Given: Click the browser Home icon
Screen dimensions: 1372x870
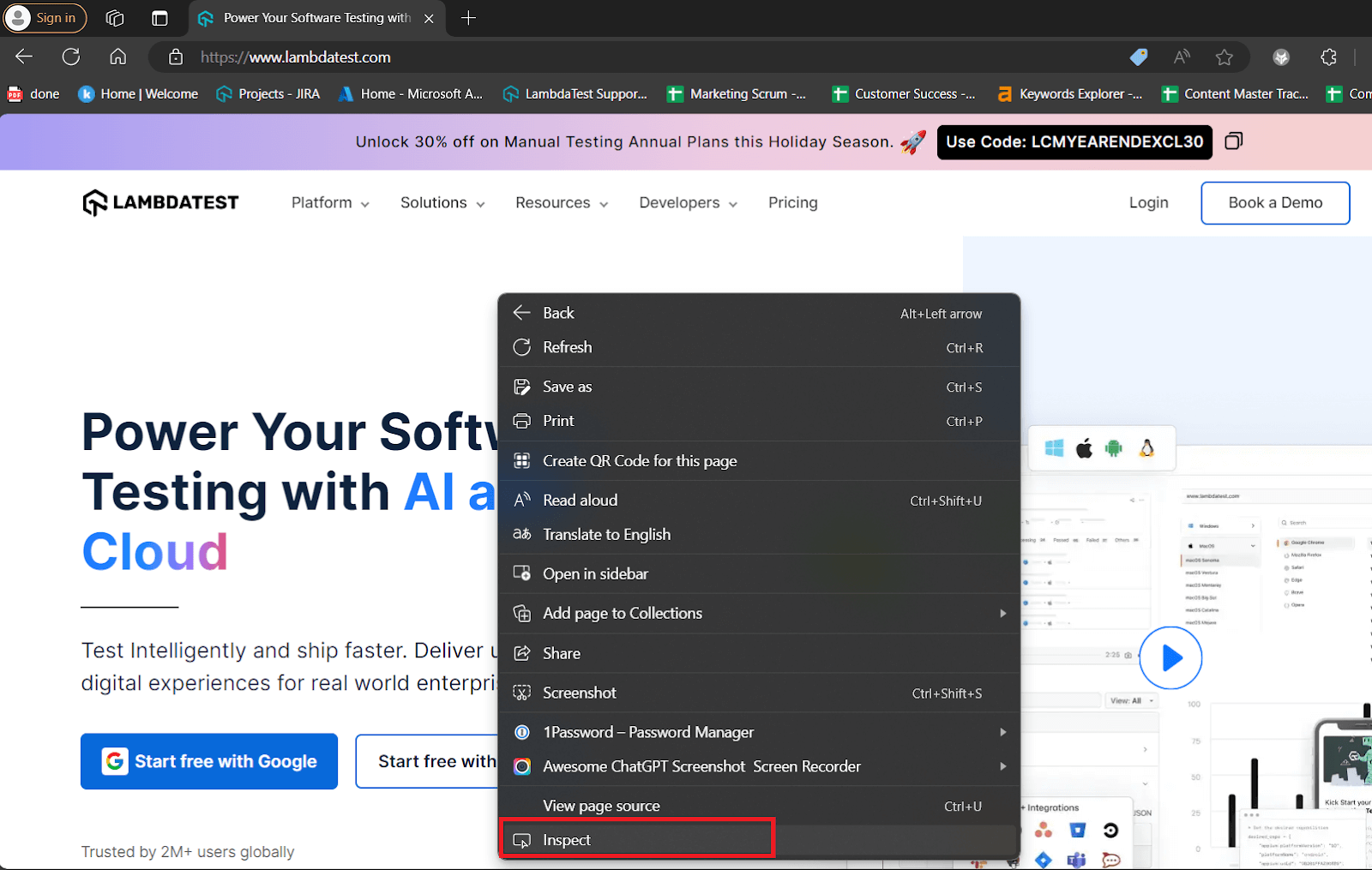Looking at the screenshot, I should pos(117,57).
